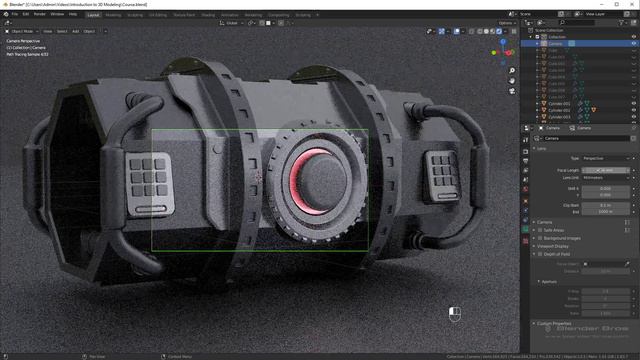Toggle the snapping magnet icon

click(x=262, y=23)
